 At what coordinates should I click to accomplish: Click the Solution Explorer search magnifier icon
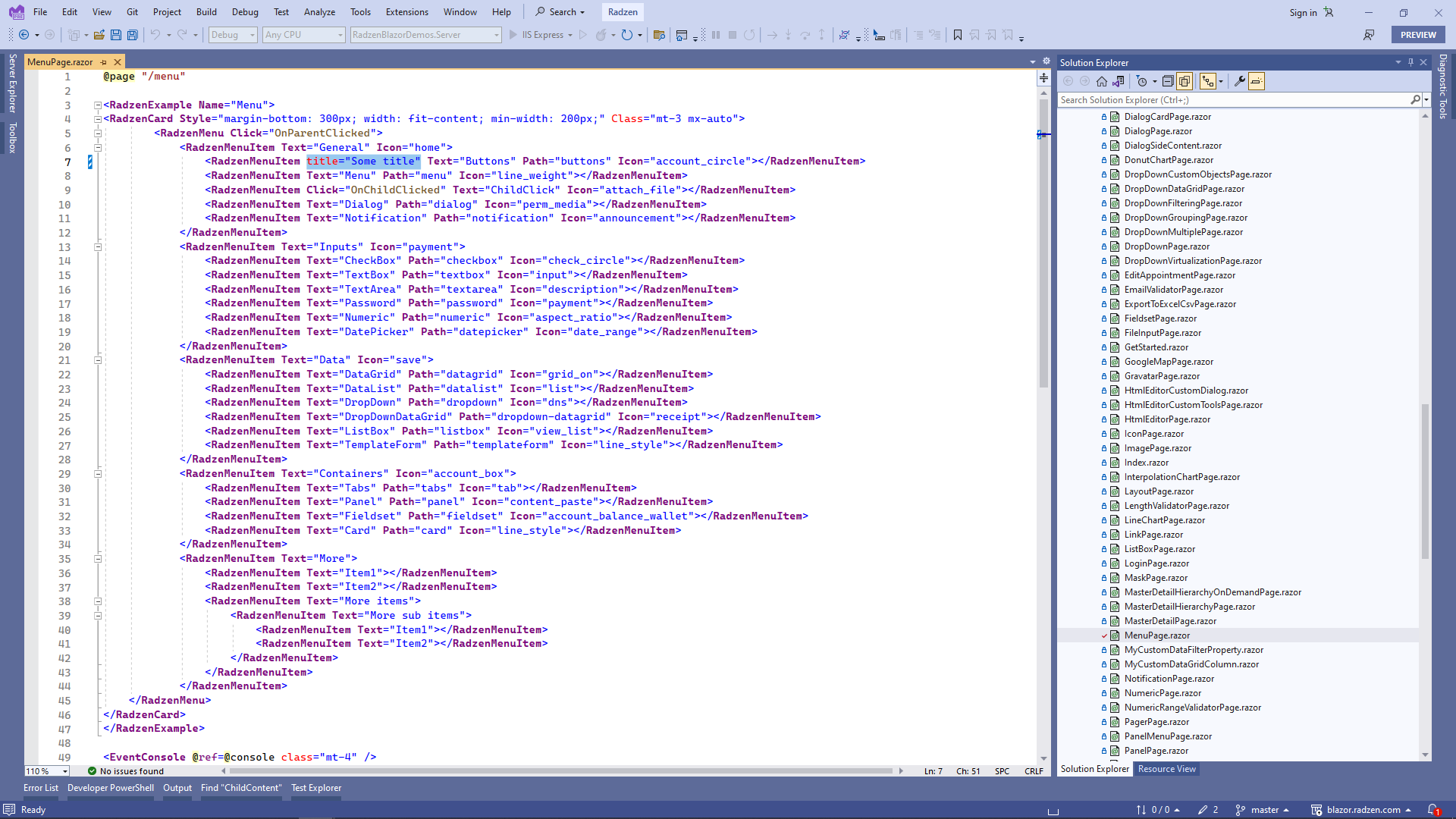click(1415, 100)
